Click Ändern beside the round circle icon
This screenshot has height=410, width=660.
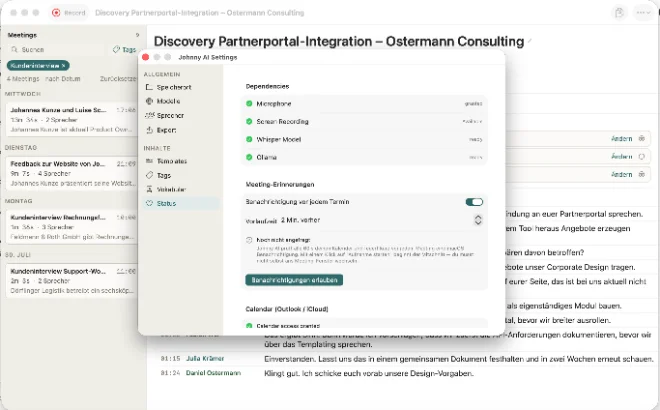pos(621,157)
